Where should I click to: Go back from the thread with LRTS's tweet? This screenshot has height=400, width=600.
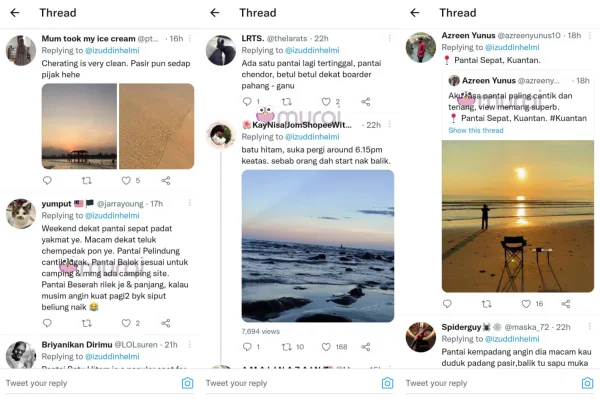click(x=216, y=13)
